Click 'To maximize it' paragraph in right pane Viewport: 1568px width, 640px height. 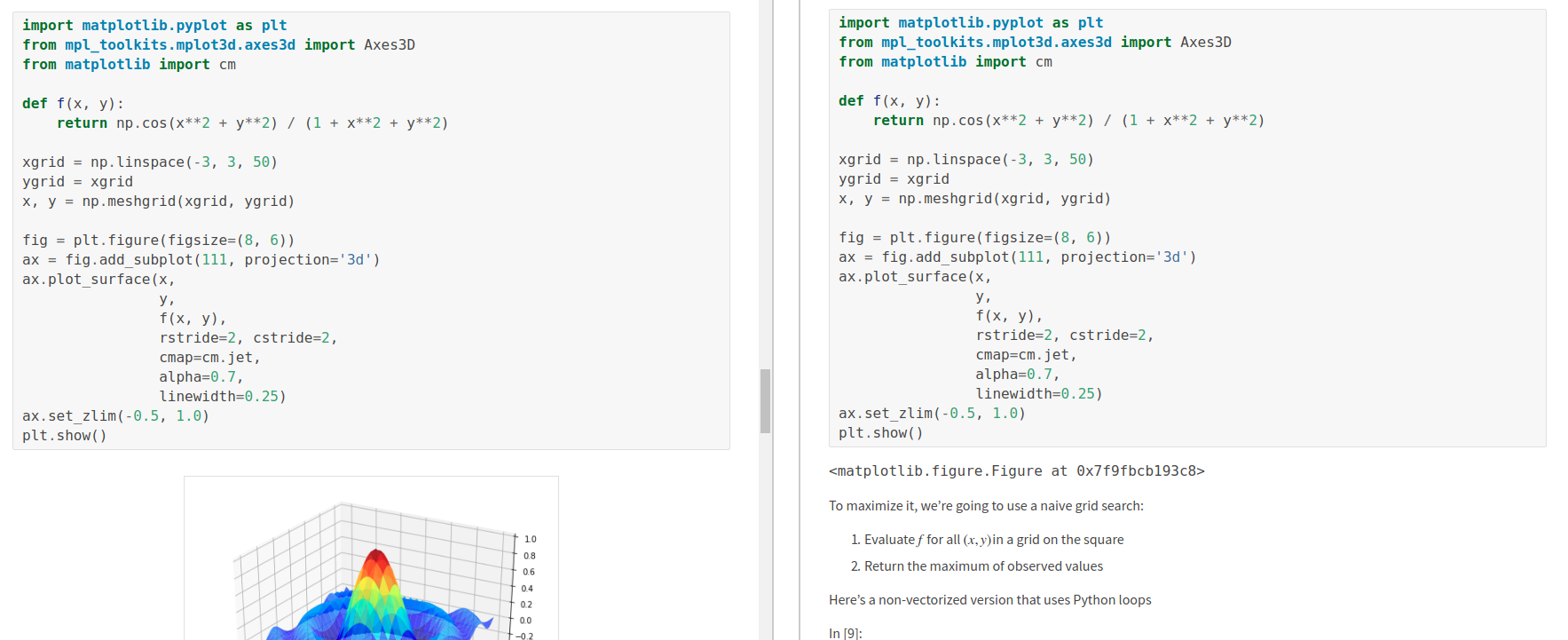tap(986, 506)
